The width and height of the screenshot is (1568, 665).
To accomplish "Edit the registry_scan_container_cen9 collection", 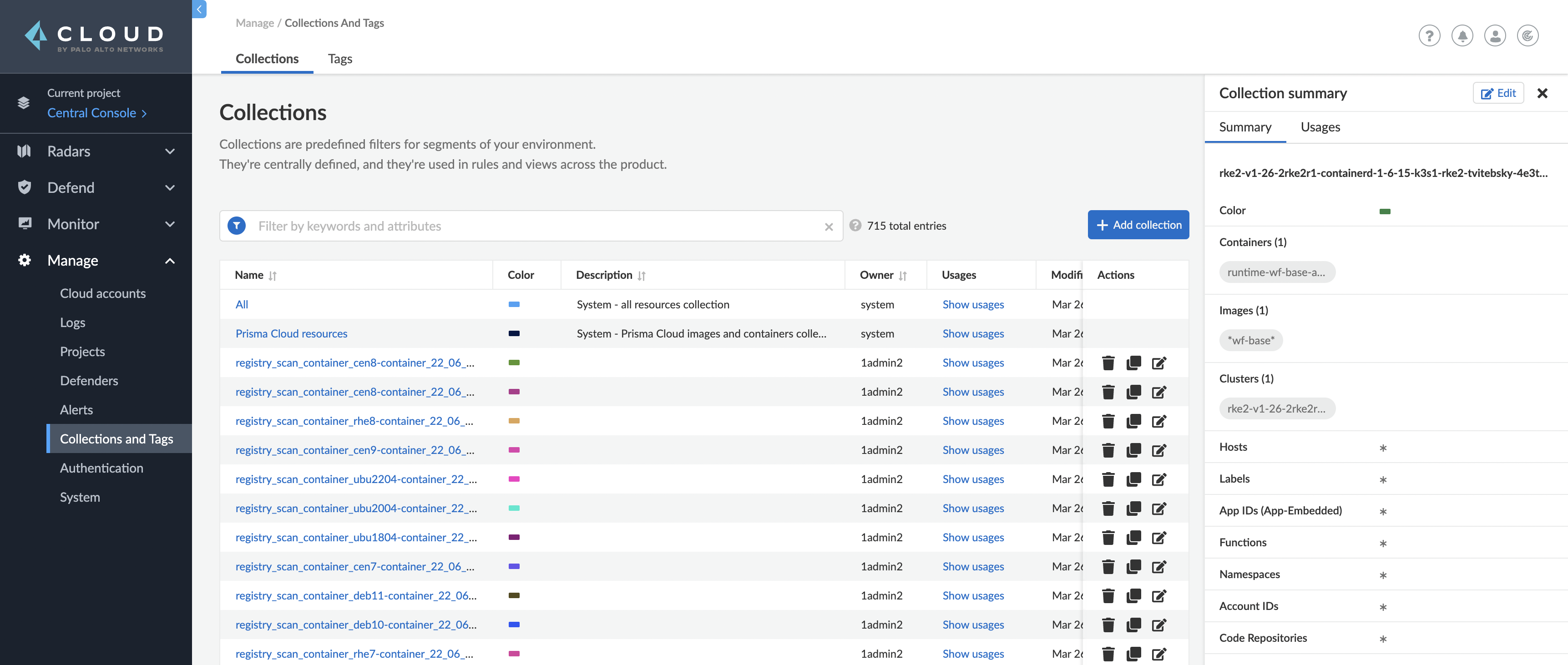I will coord(1159,450).
